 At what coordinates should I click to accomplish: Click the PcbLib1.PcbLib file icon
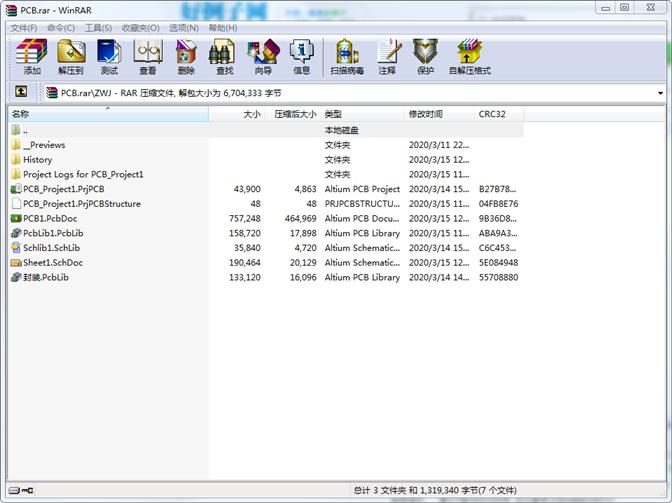click(x=16, y=233)
